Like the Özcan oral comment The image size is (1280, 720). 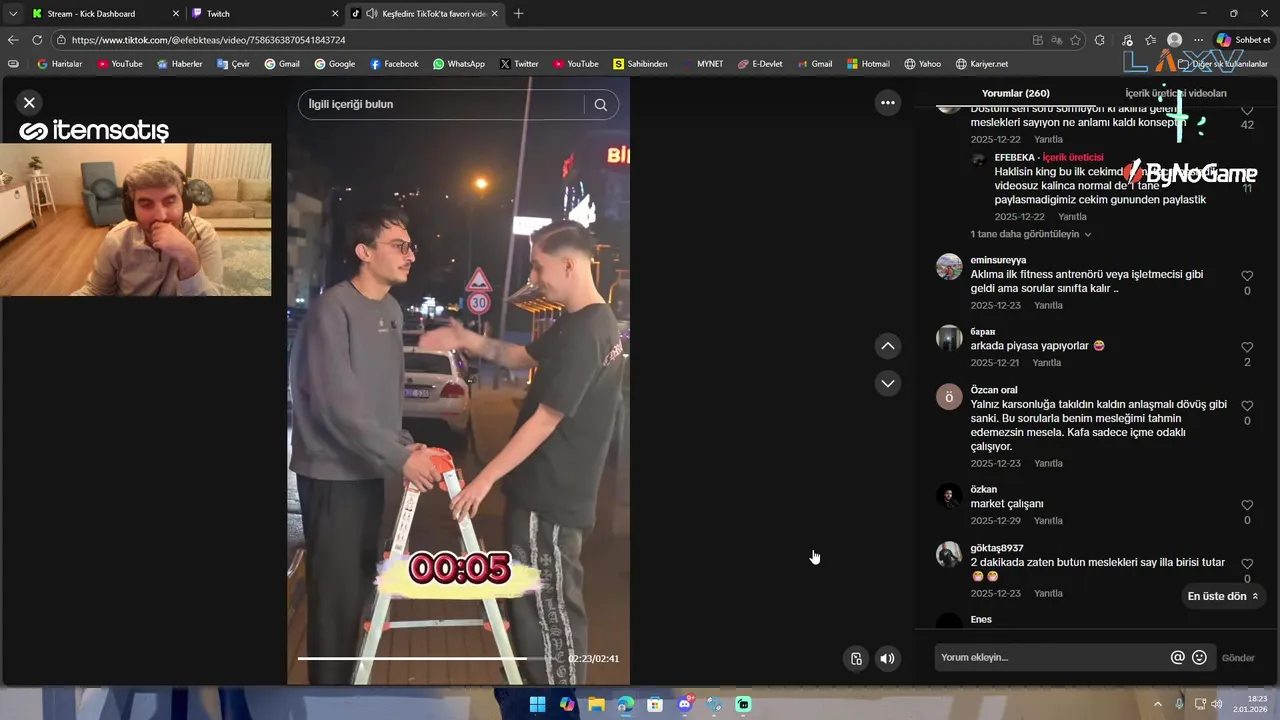tap(1247, 406)
